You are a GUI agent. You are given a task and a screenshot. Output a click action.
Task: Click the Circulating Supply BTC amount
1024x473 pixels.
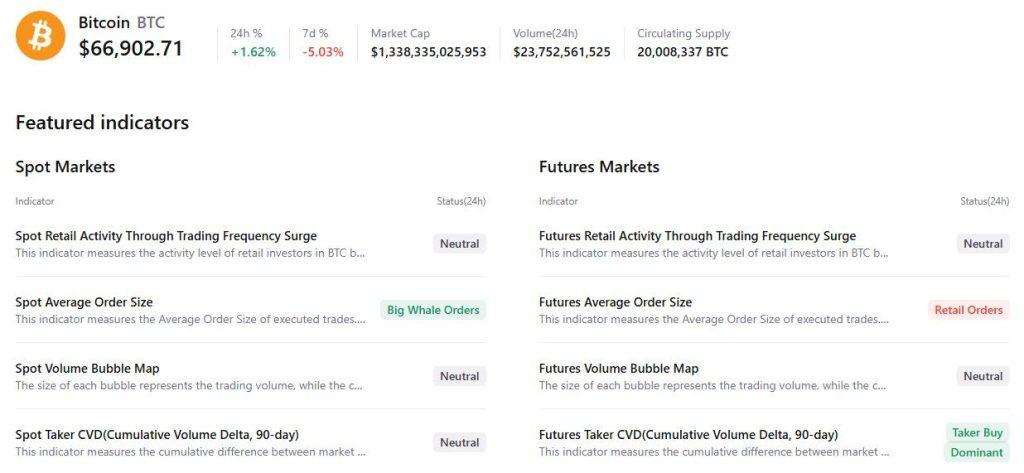click(683, 52)
